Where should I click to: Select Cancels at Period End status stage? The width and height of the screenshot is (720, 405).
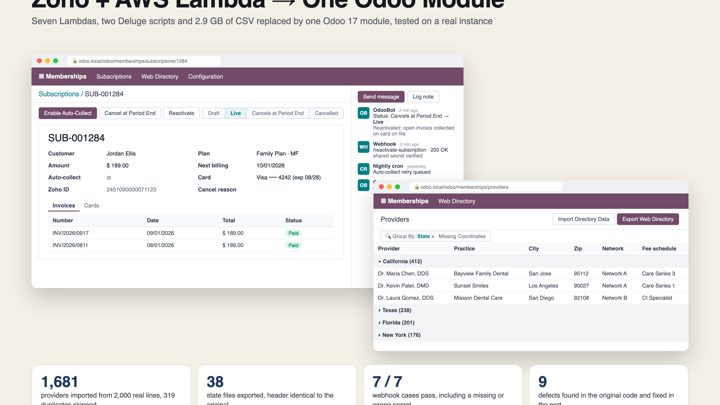(278, 113)
